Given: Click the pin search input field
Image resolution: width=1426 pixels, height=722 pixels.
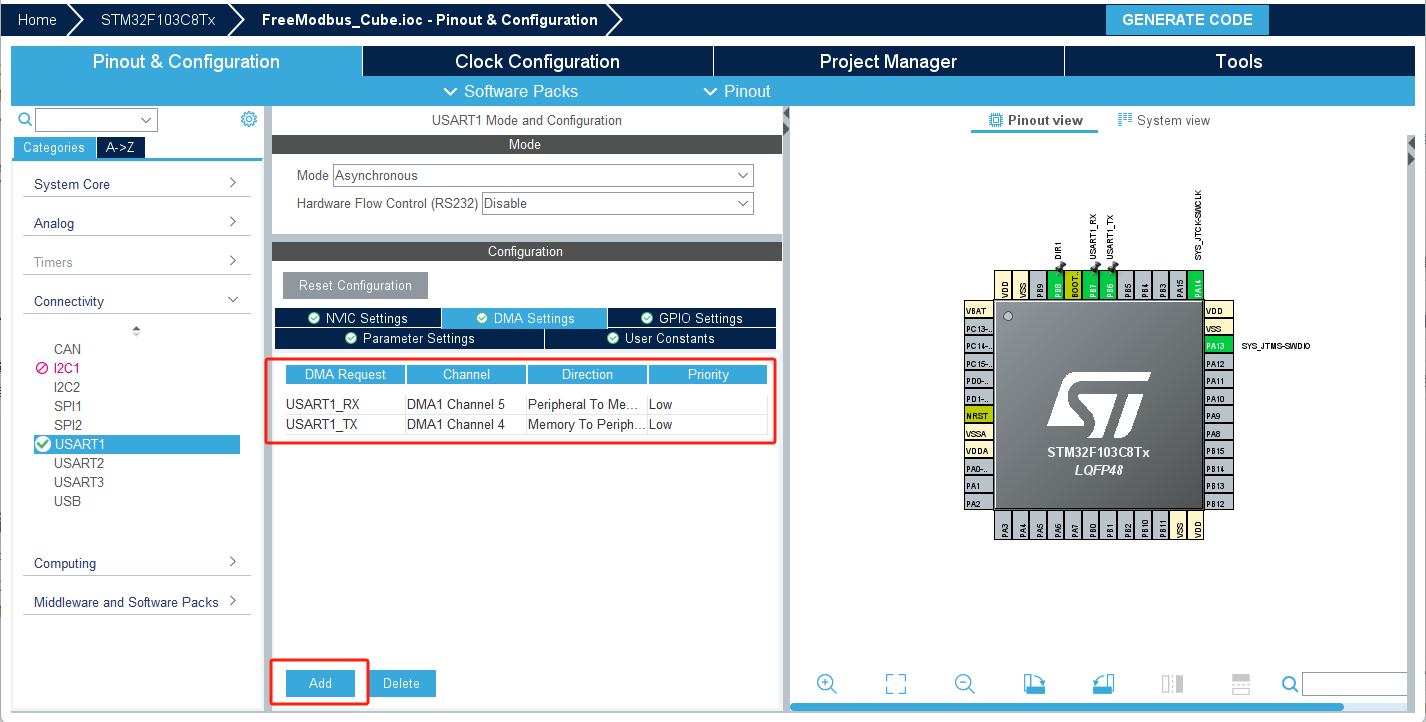Looking at the screenshot, I should pos(1354,684).
